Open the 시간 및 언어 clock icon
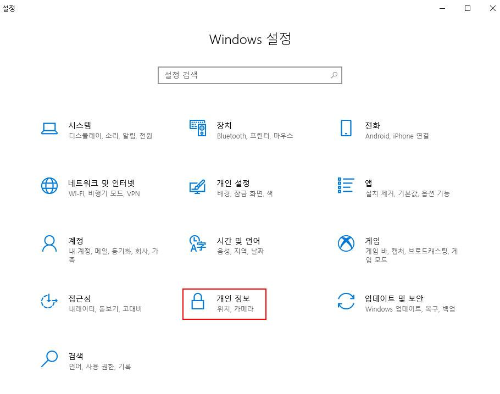Screen dimensions: 500x394 (x=198, y=243)
